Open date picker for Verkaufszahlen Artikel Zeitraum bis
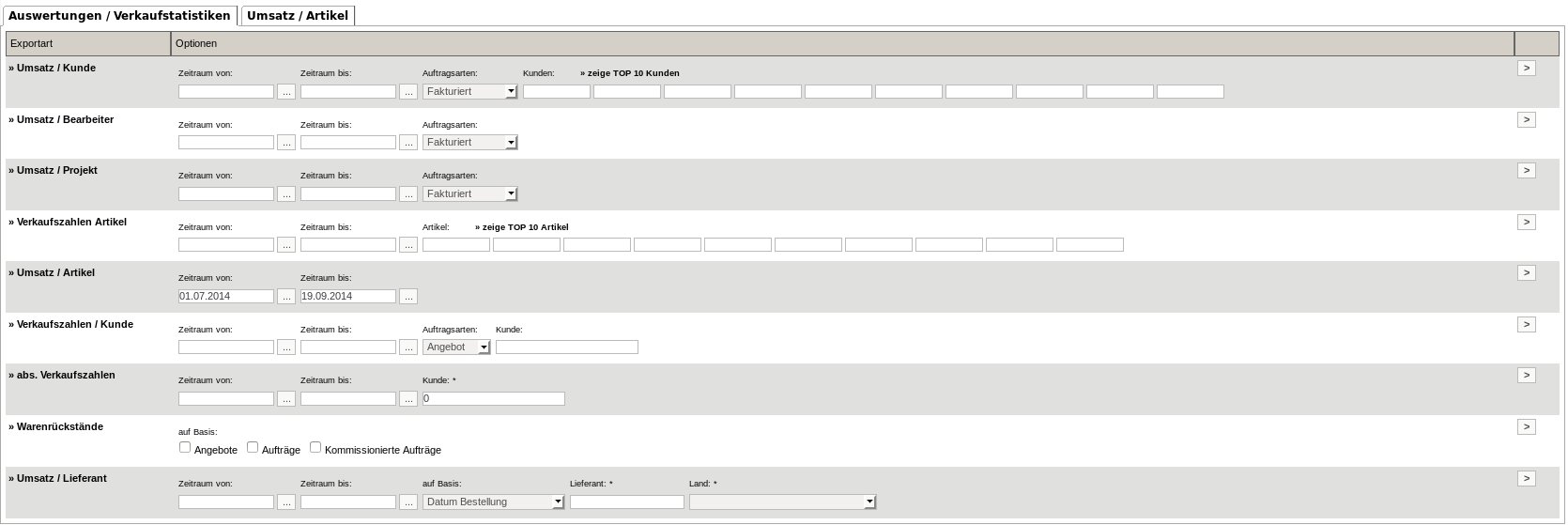This screenshot has height=525, width=1568. (408, 245)
